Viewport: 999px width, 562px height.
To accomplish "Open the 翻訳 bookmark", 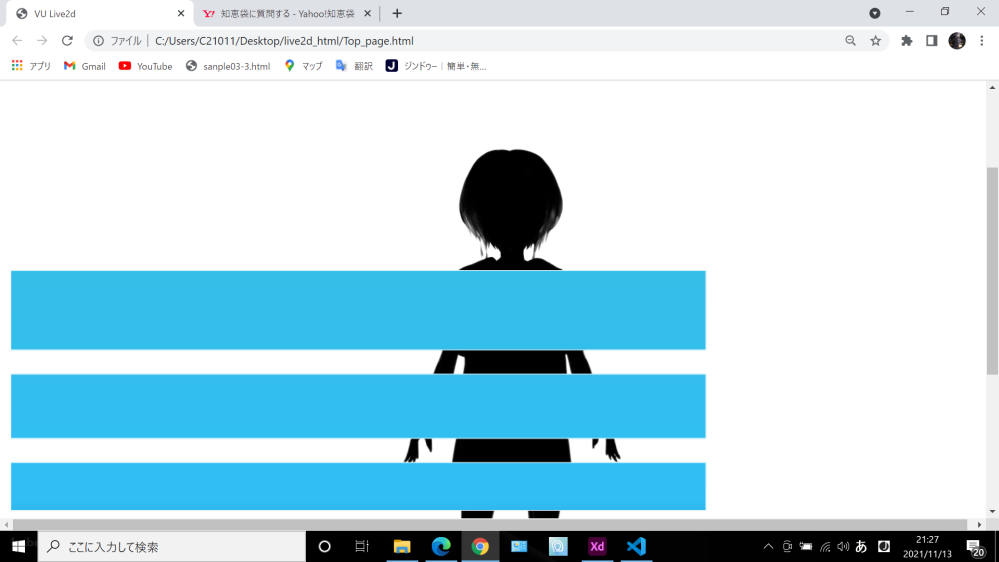I will [x=354, y=66].
